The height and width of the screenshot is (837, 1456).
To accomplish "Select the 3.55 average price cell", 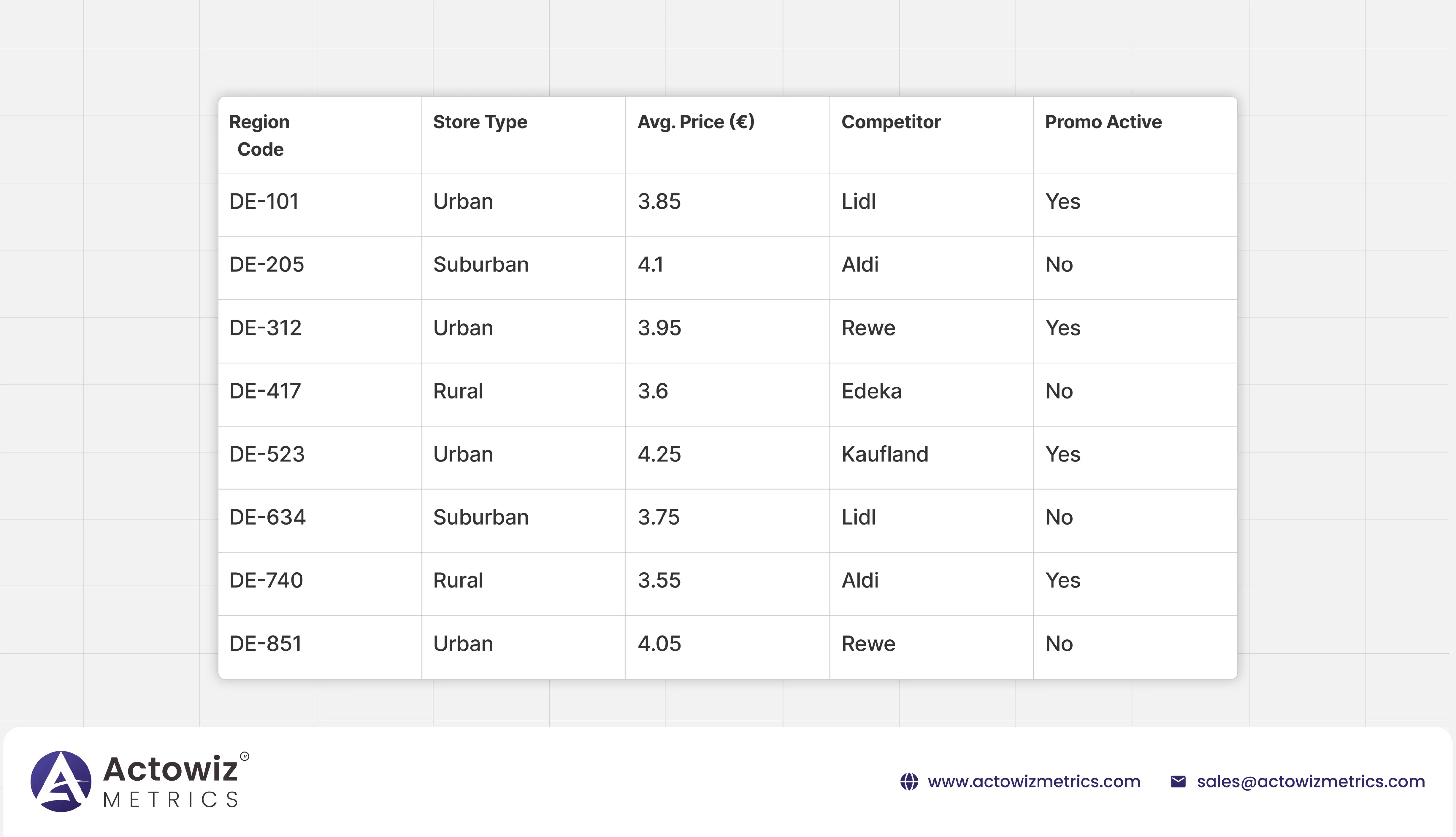I will point(659,580).
